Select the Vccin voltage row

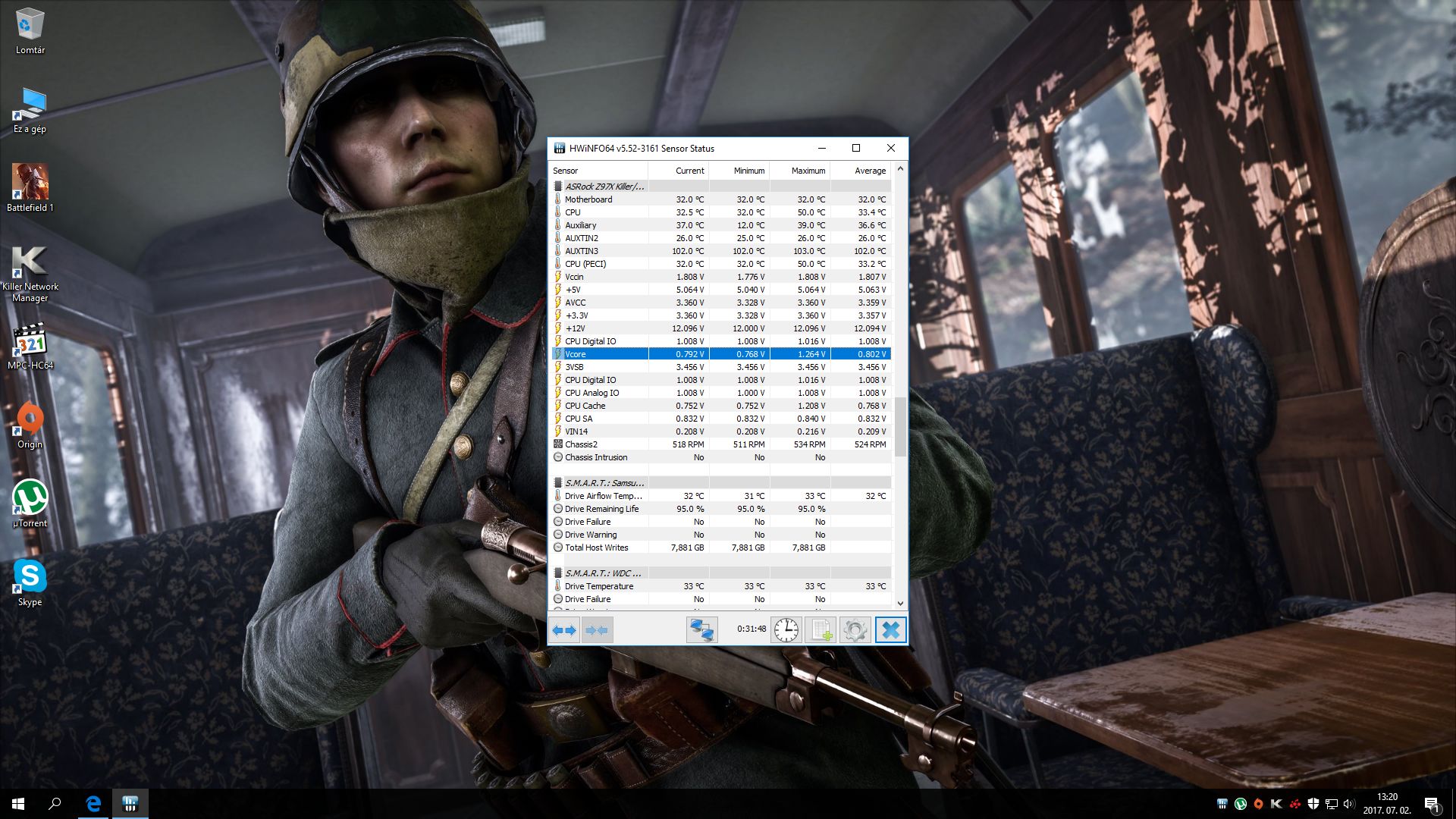720,277
